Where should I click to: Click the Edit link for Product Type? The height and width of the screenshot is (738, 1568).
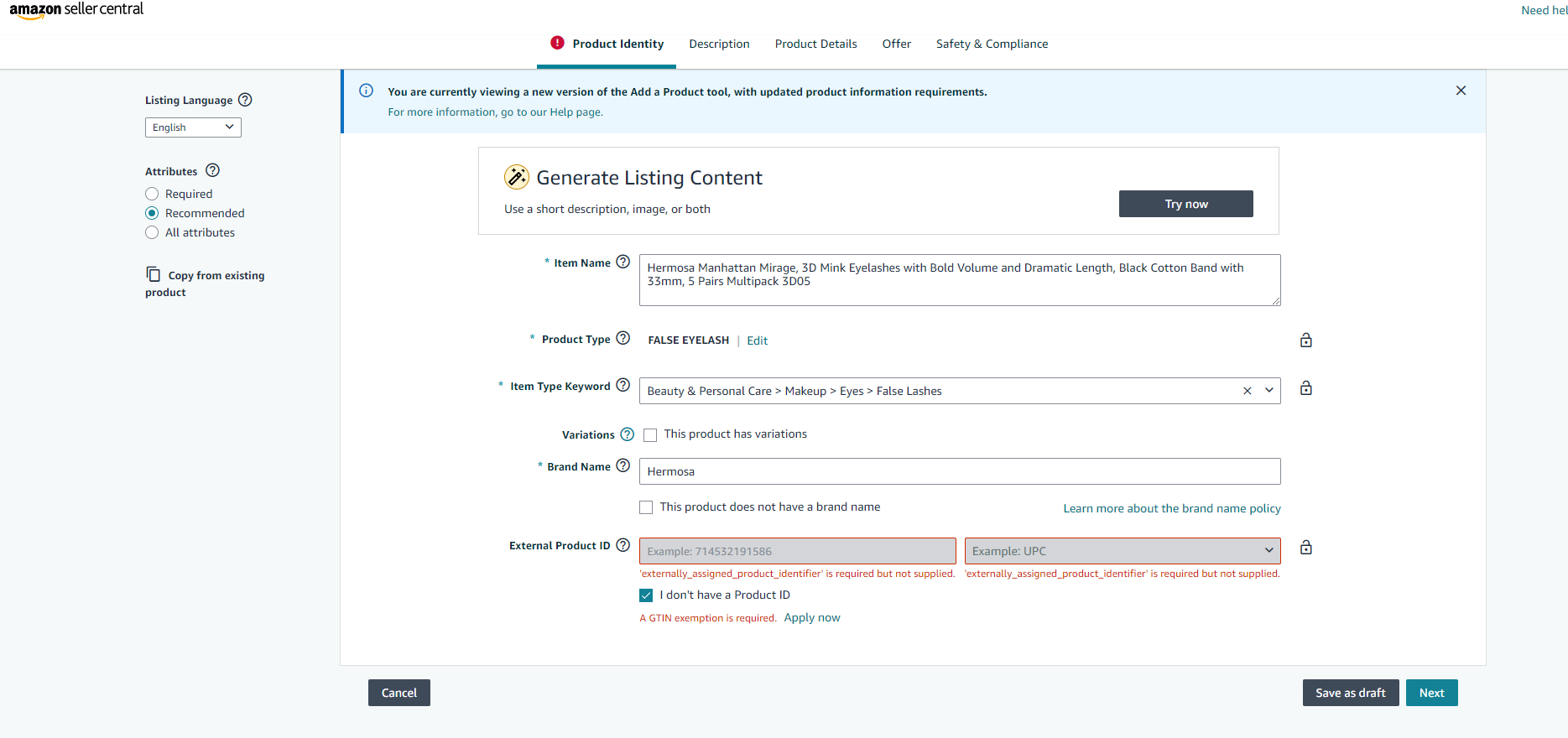(757, 340)
